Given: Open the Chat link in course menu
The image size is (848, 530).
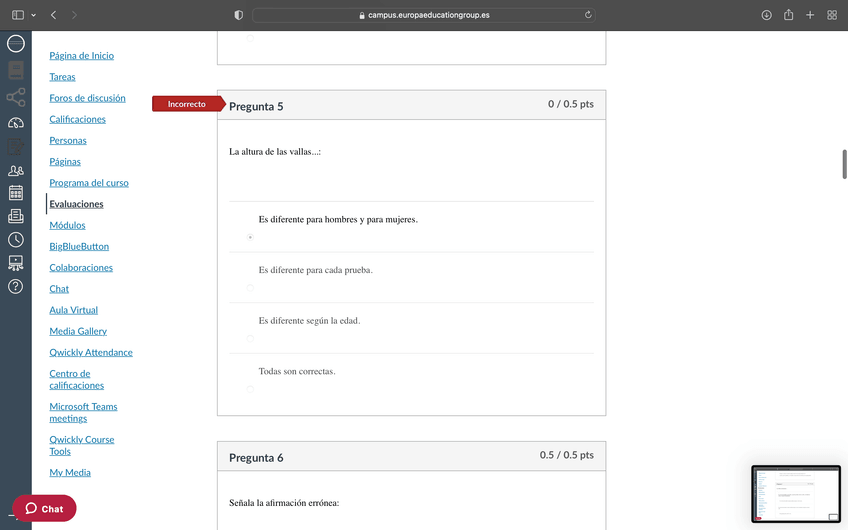Looking at the screenshot, I should tap(59, 289).
